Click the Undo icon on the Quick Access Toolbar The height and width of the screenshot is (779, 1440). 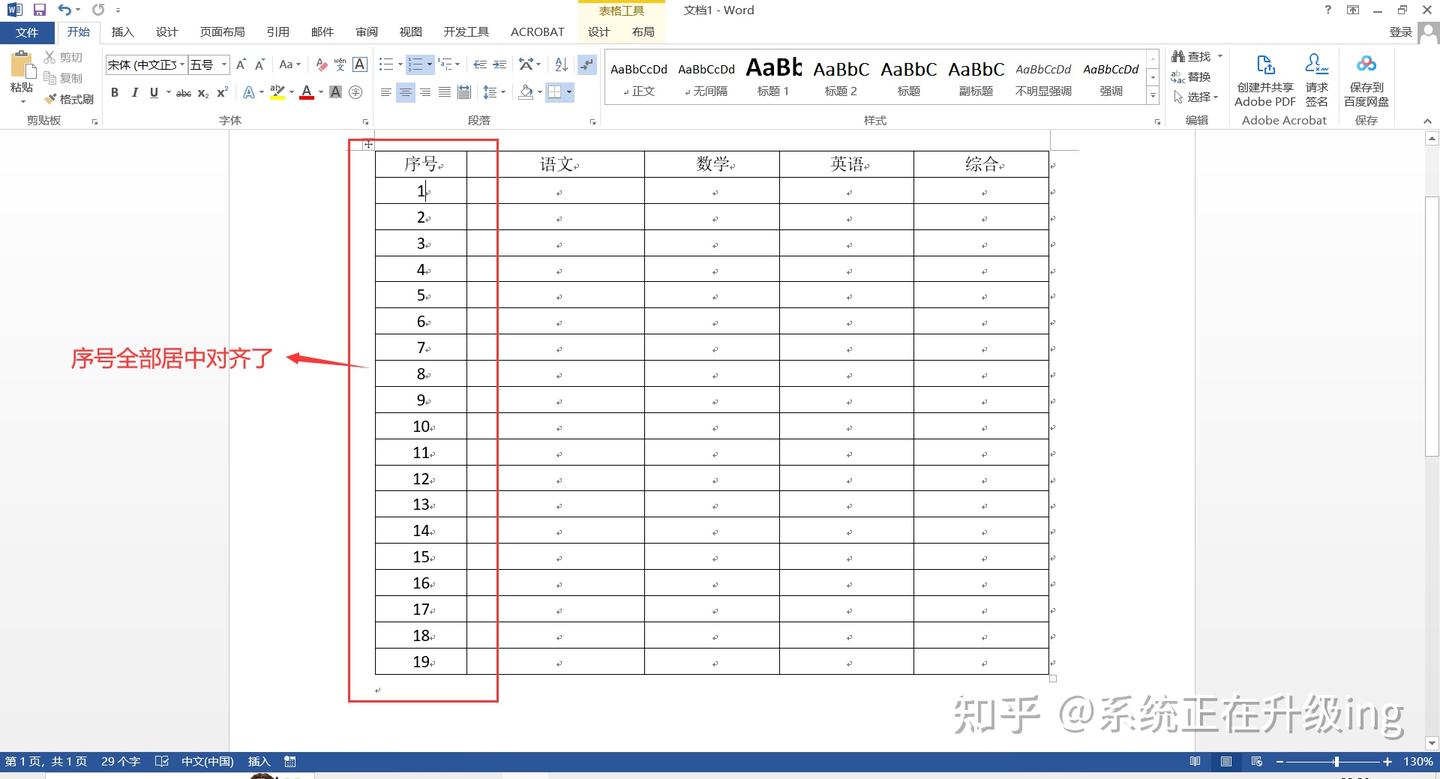point(63,9)
